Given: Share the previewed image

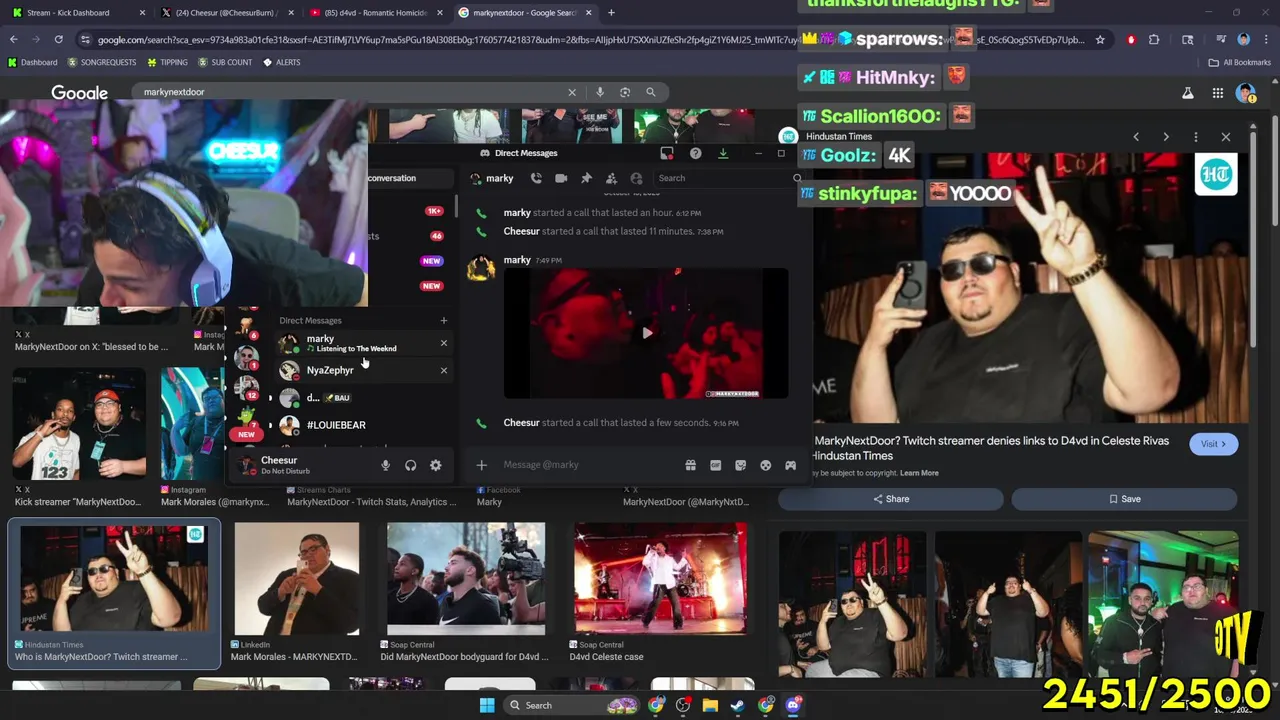Looking at the screenshot, I should [891, 499].
